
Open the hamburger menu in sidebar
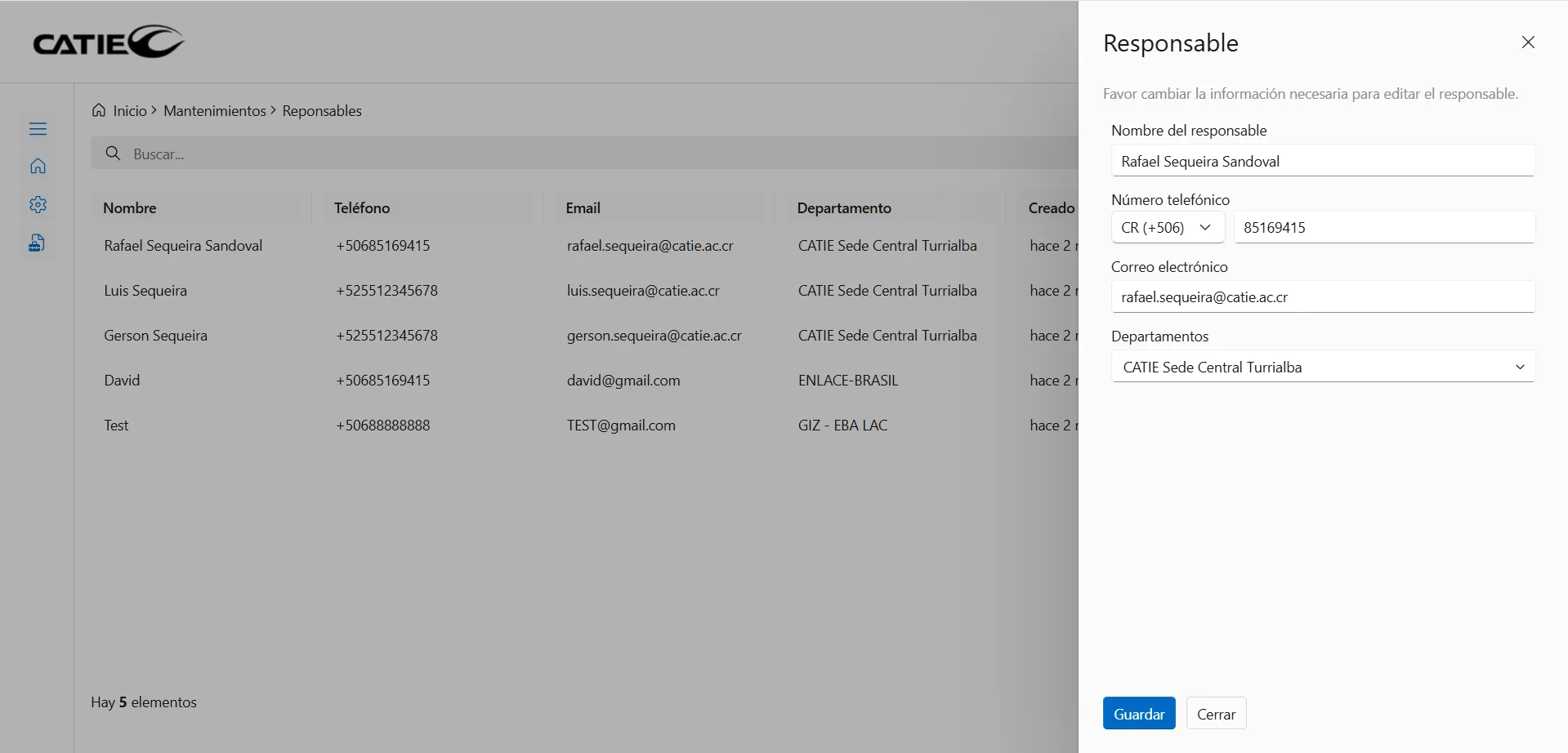[x=38, y=129]
